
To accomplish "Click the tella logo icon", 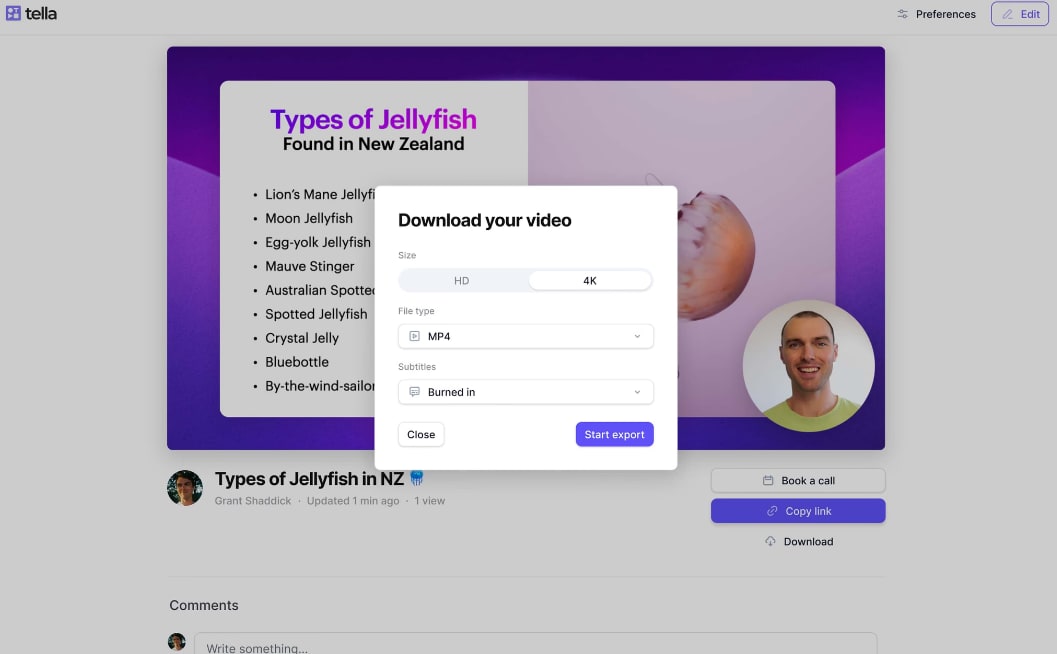I will coord(14,13).
